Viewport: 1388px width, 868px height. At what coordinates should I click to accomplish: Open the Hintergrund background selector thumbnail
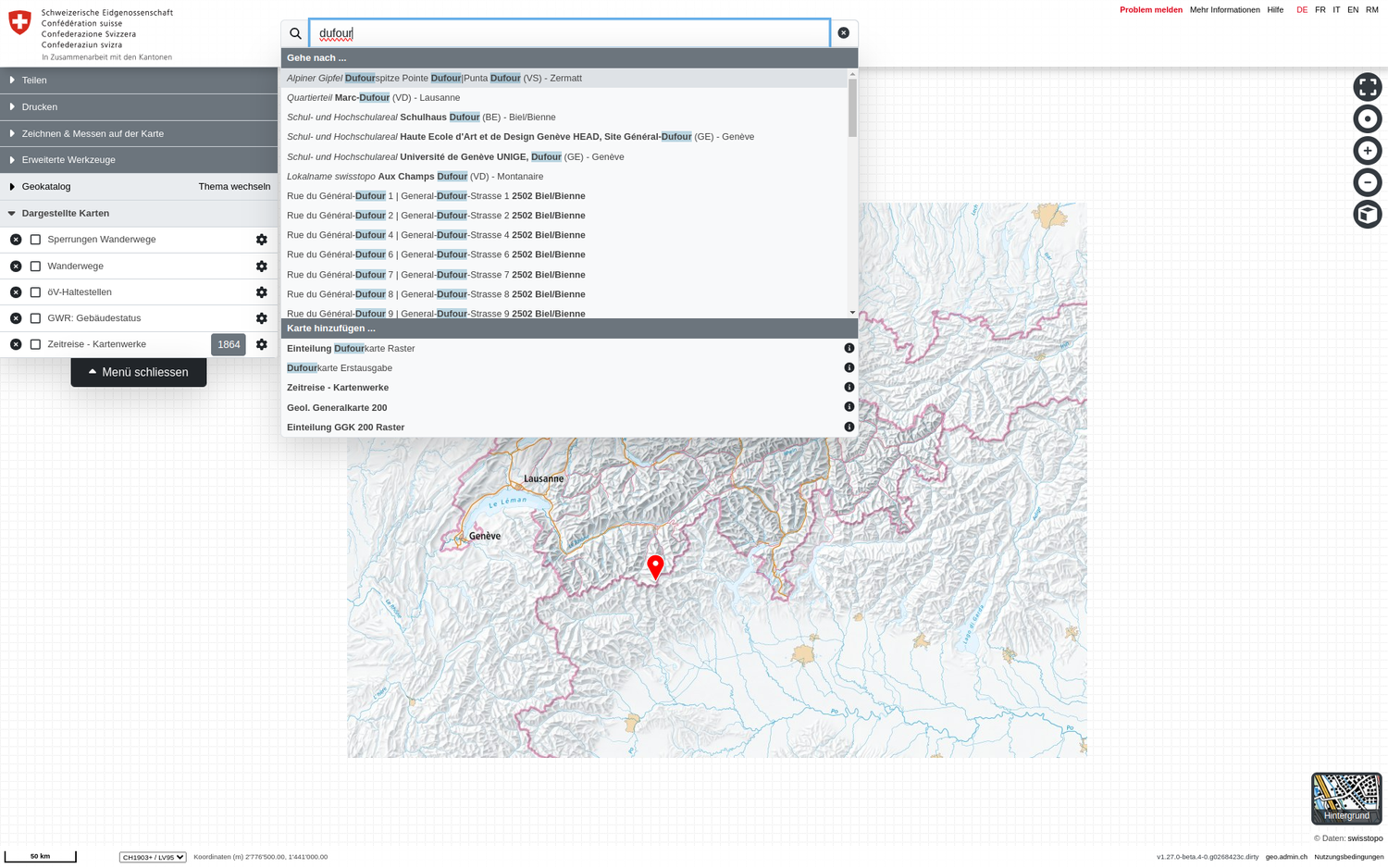point(1345,798)
